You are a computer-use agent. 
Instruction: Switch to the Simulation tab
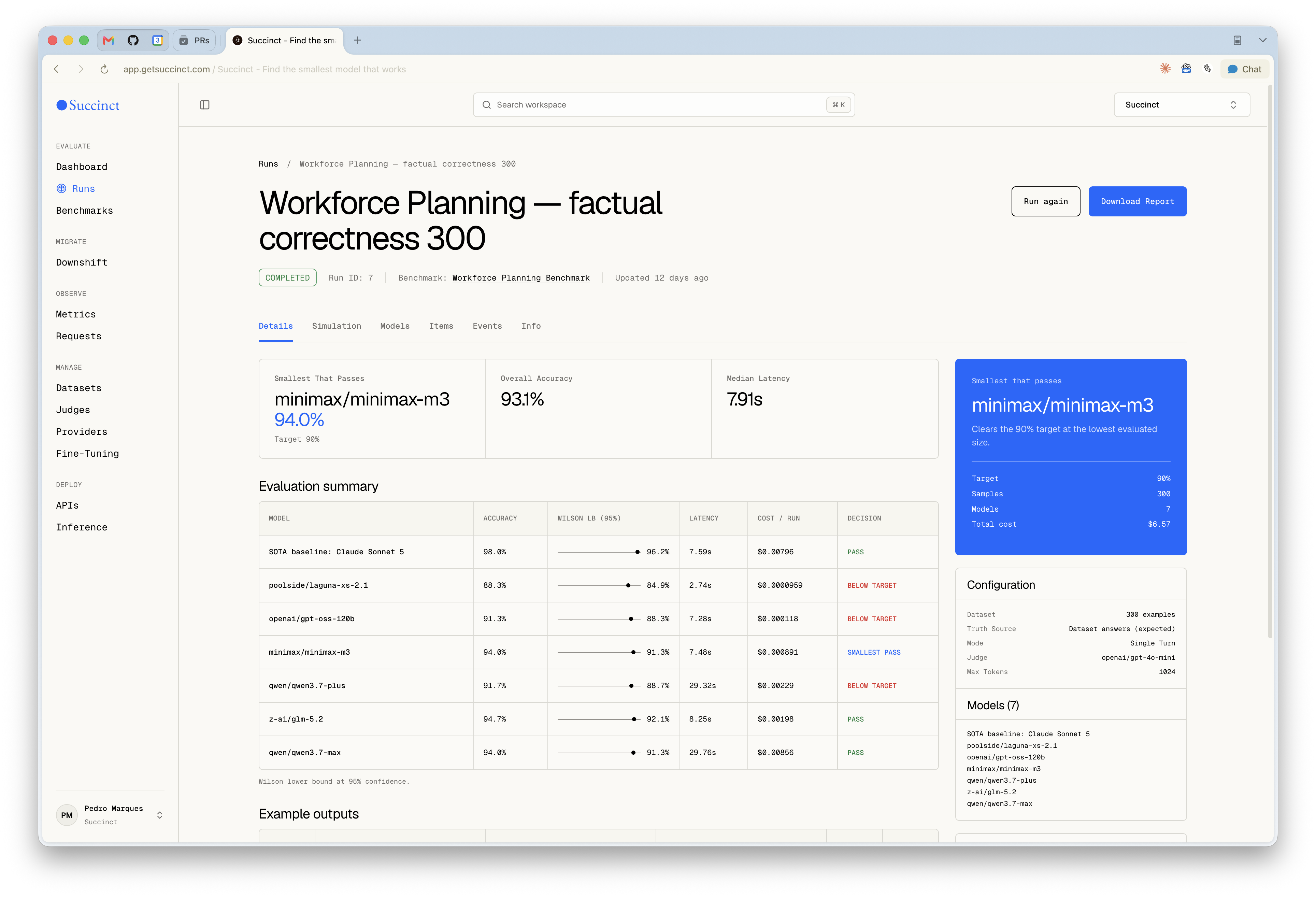click(337, 326)
